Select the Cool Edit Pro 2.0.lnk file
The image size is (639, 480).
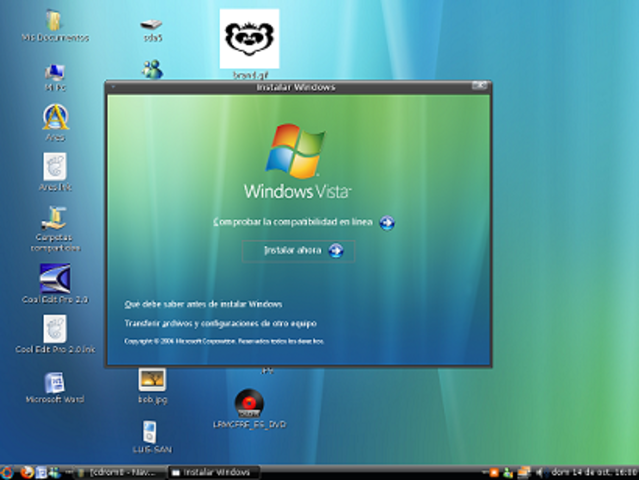(x=55, y=329)
